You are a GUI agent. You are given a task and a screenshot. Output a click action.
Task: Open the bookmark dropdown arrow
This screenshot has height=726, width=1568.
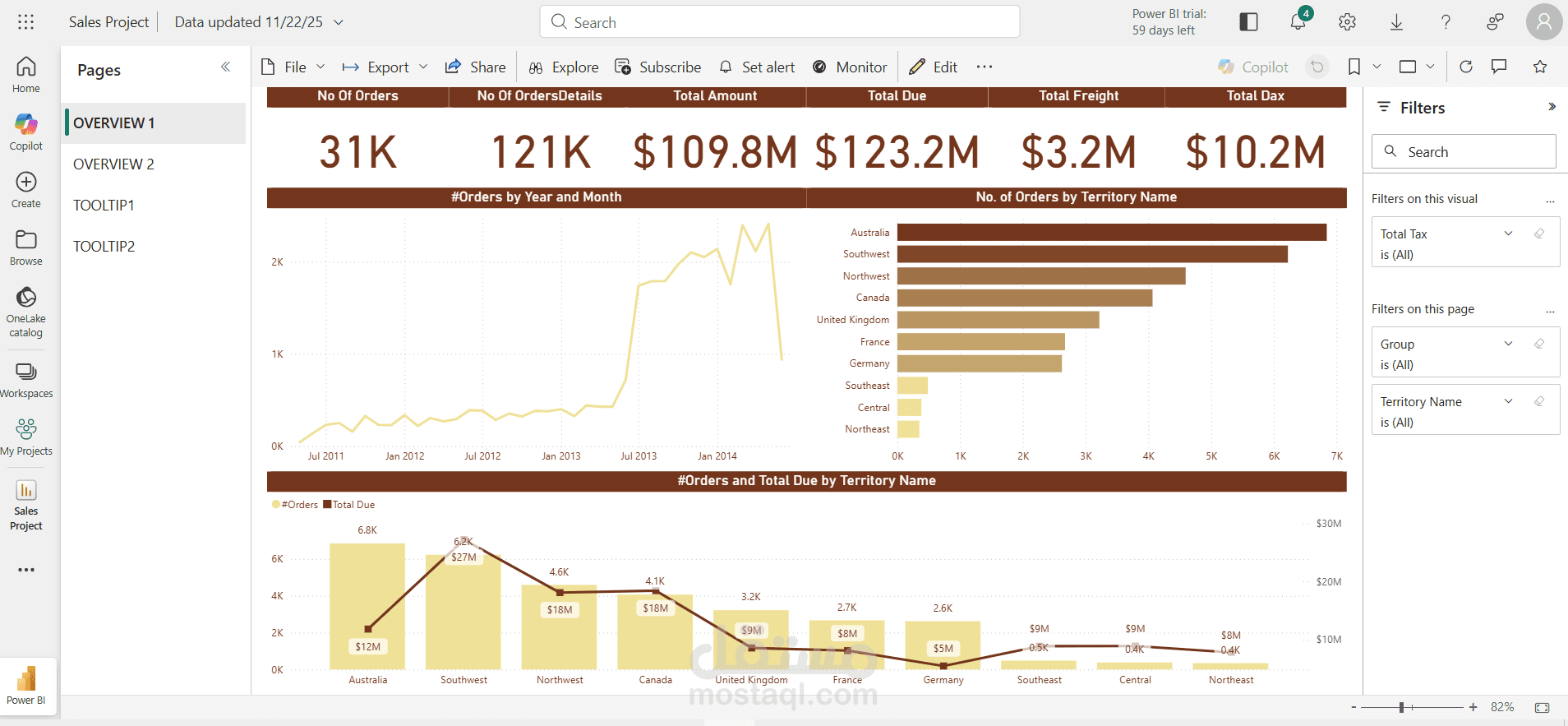[x=1377, y=67]
